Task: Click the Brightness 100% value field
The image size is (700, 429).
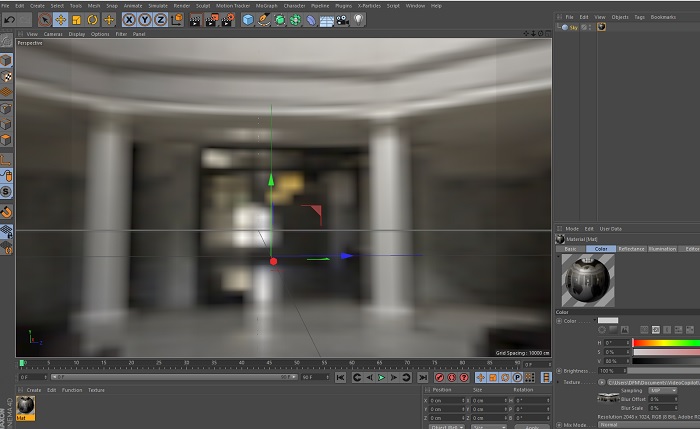Action: pyautogui.click(x=612, y=371)
